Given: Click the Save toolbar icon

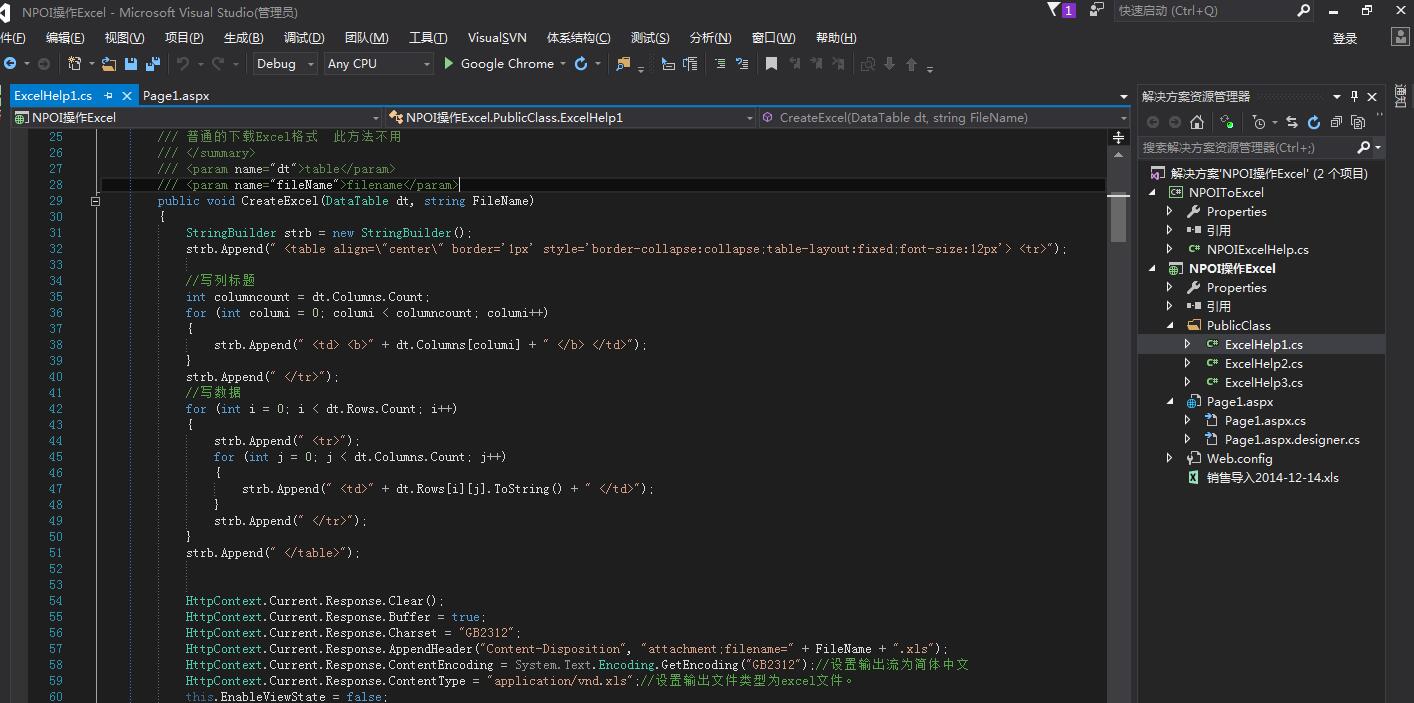Looking at the screenshot, I should (x=130, y=64).
